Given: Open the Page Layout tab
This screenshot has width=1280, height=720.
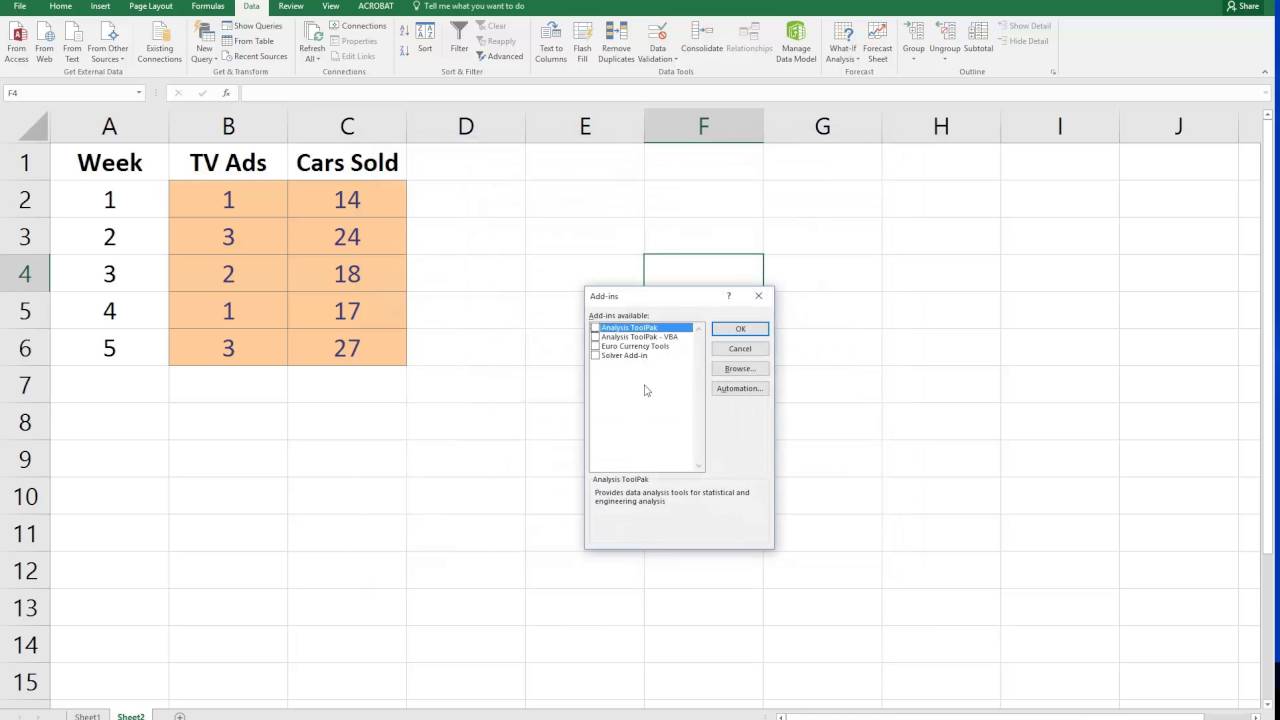Looking at the screenshot, I should (x=151, y=6).
